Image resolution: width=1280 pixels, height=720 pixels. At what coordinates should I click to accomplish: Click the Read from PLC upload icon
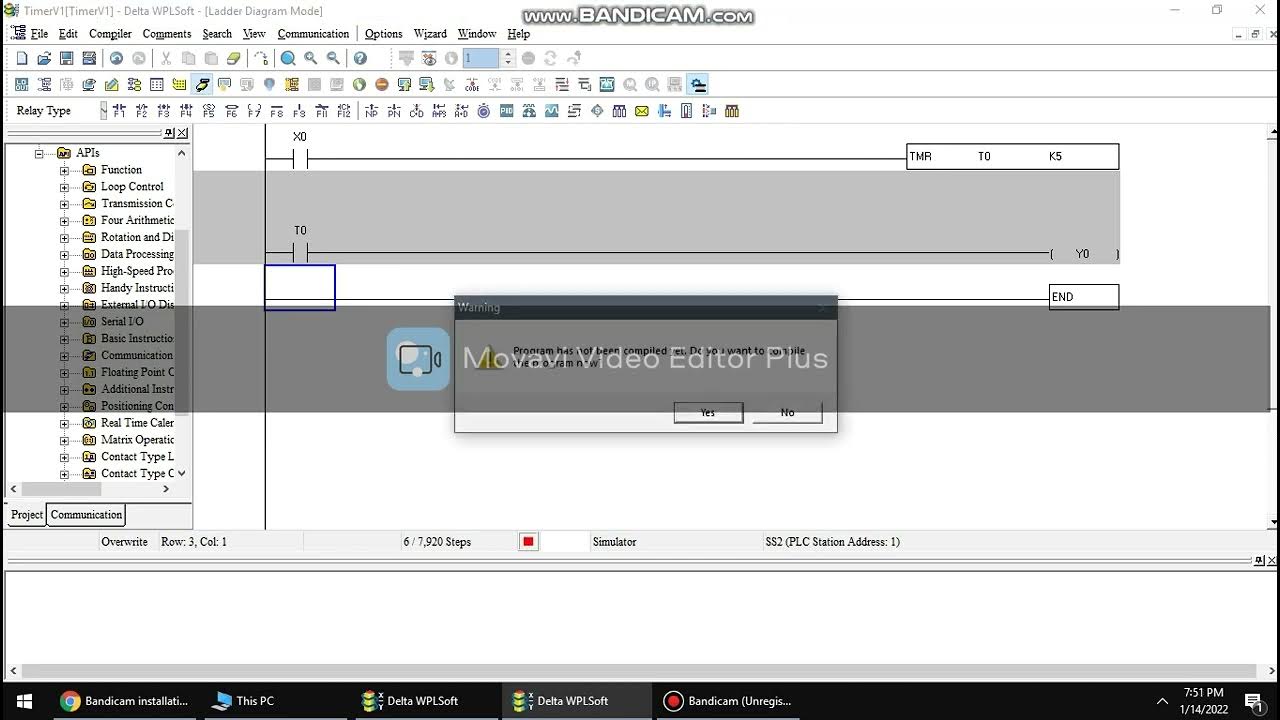click(x=404, y=85)
